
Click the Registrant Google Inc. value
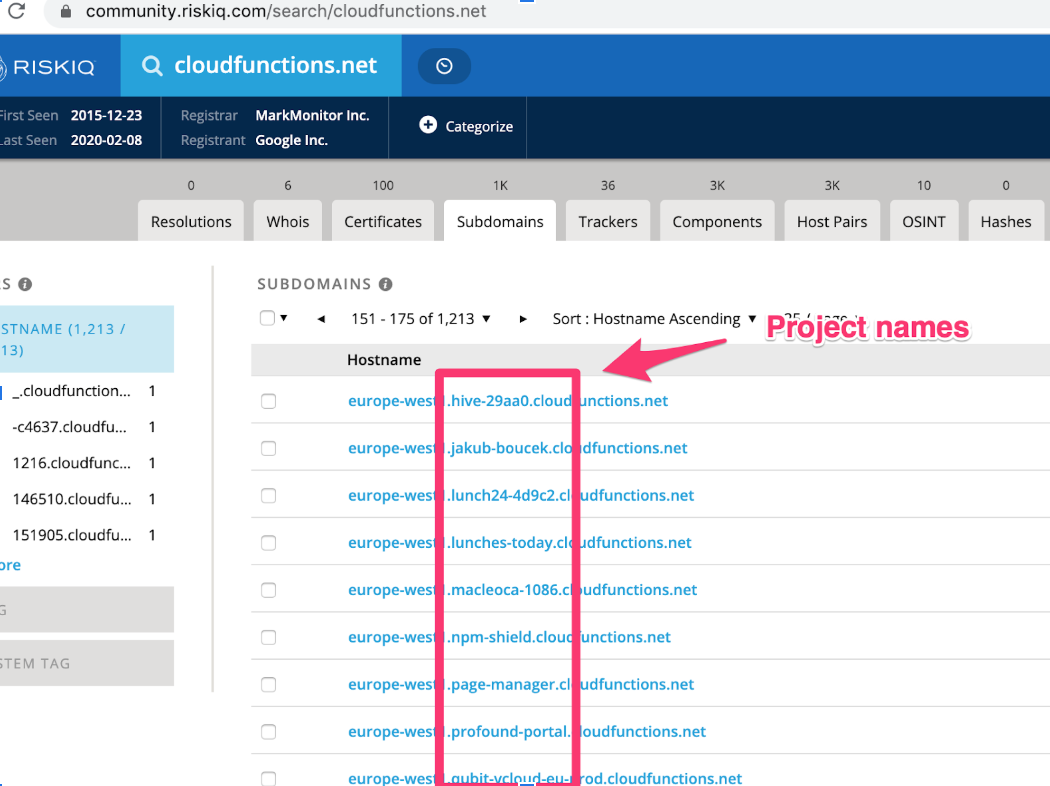pyautogui.click(x=291, y=140)
